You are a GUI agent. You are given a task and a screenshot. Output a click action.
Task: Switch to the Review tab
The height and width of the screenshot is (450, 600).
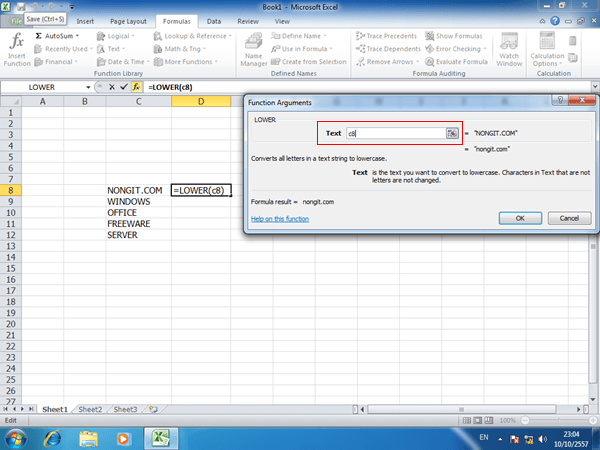(x=248, y=21)
